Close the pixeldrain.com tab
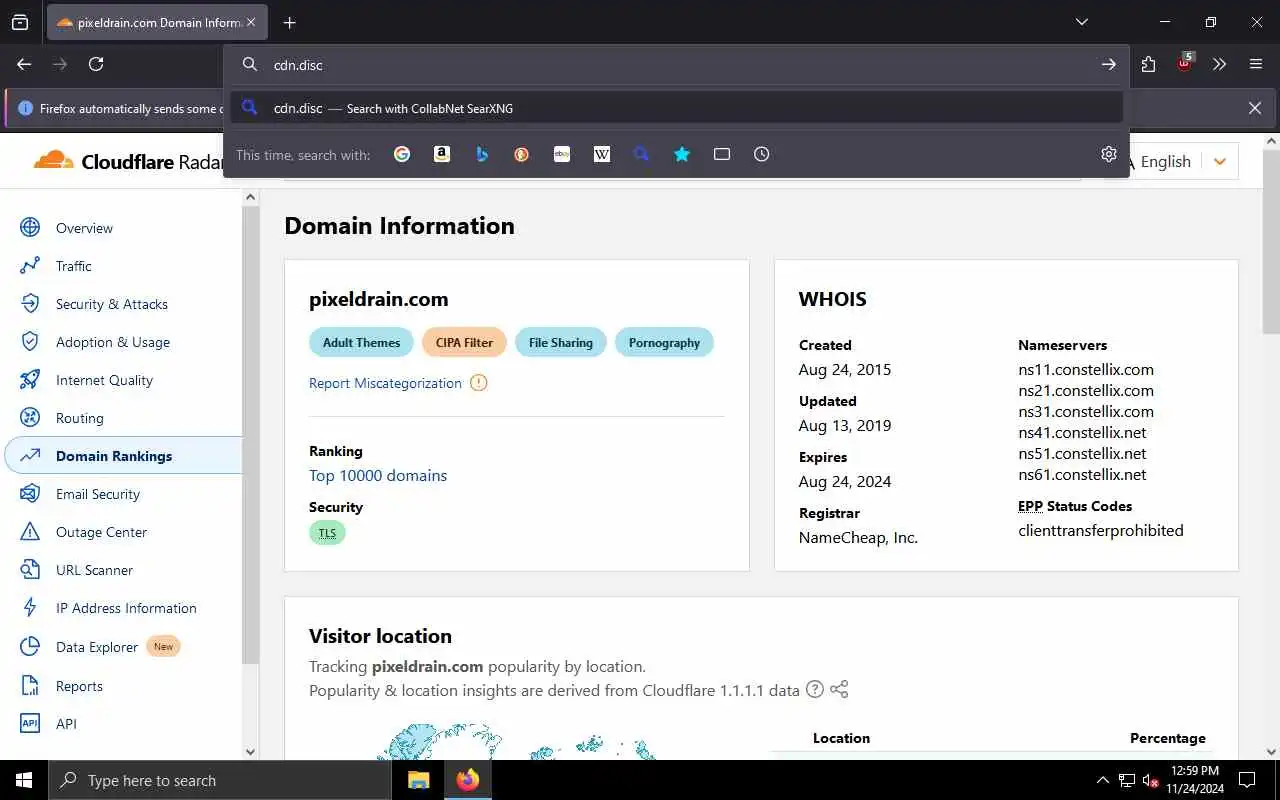Screen dimensions: 1280x800 [x=250, y=22]
